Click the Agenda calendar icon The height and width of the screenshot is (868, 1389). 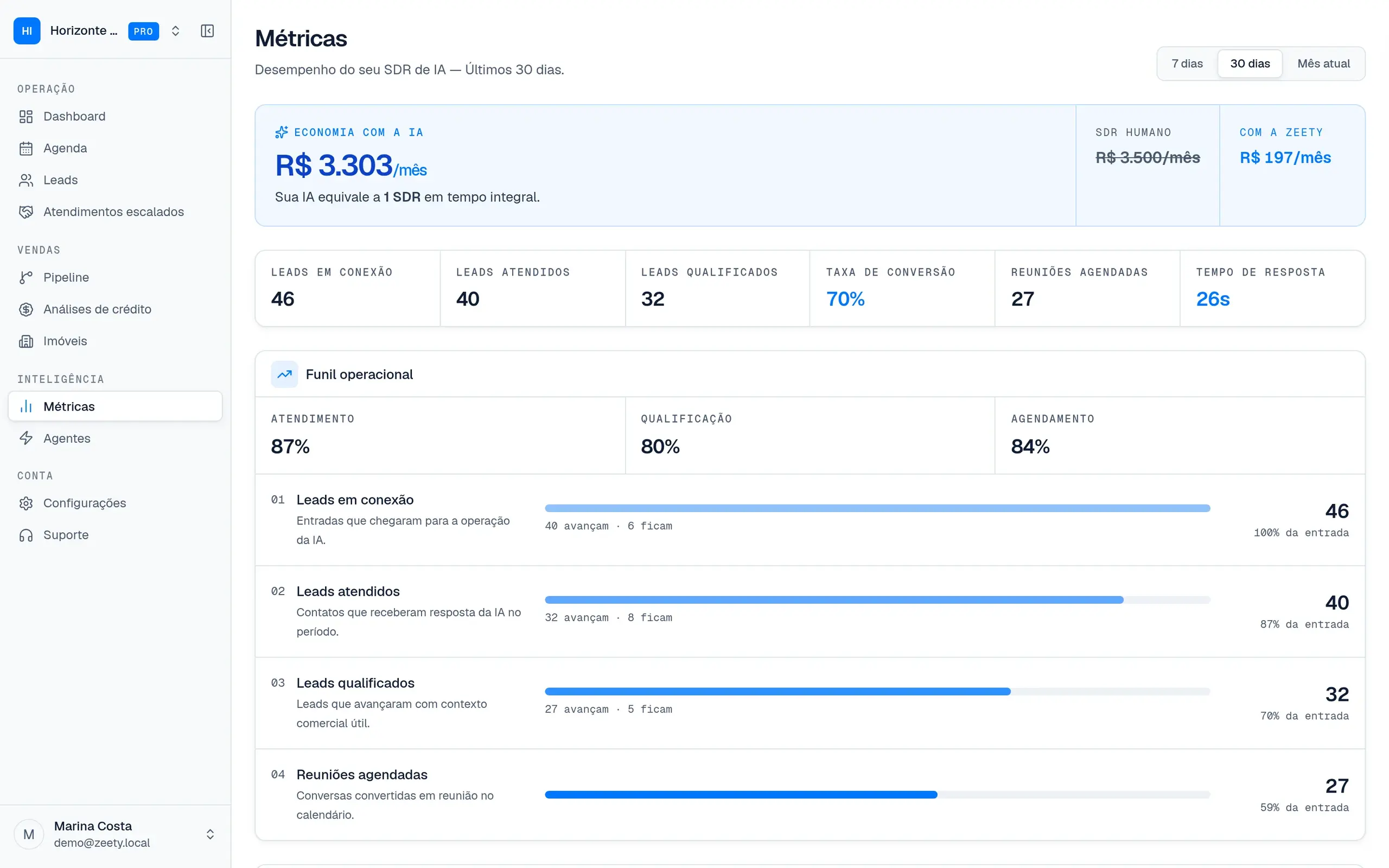tap(26, 149)
